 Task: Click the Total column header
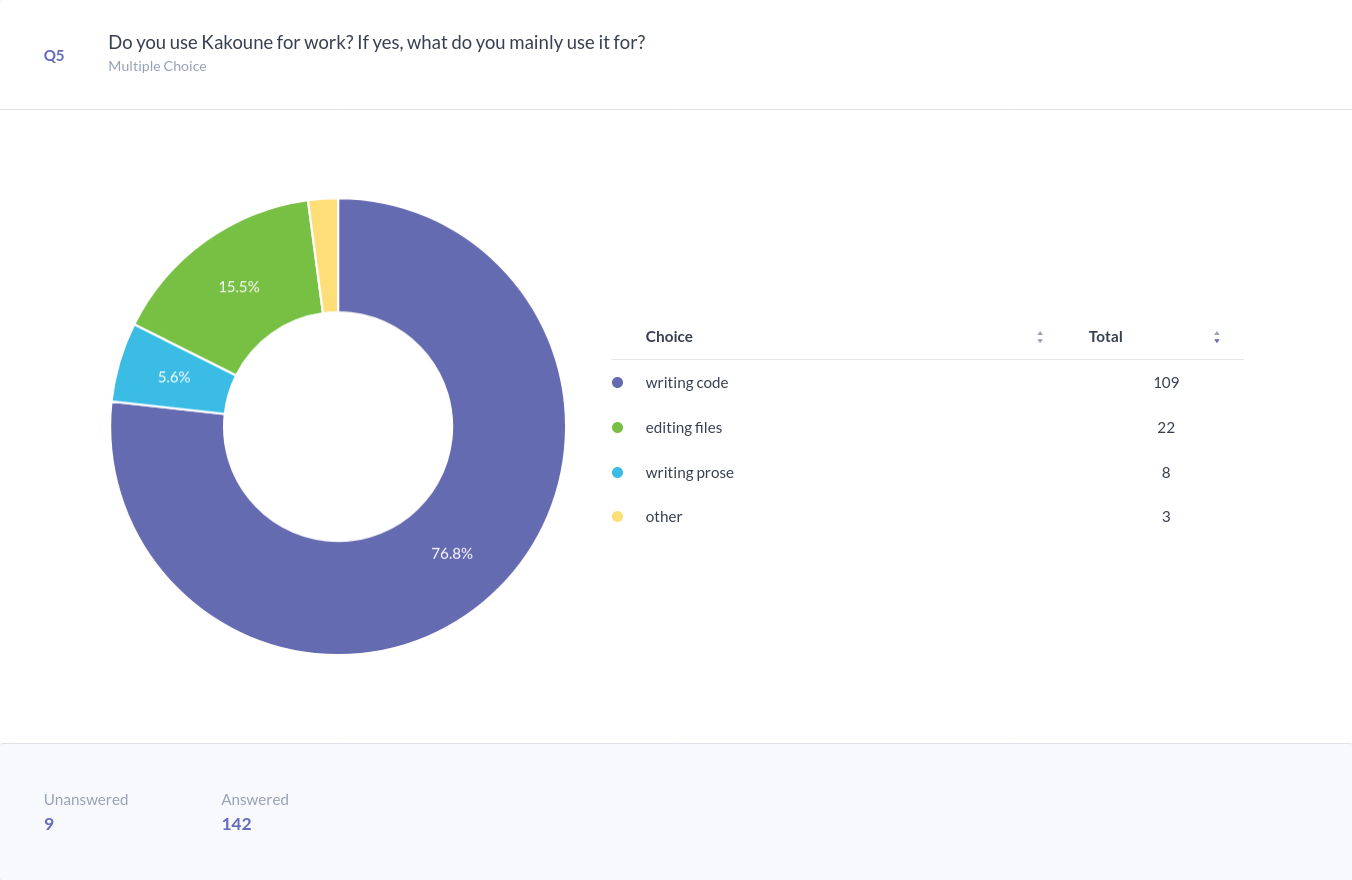tap(1105, 337)
